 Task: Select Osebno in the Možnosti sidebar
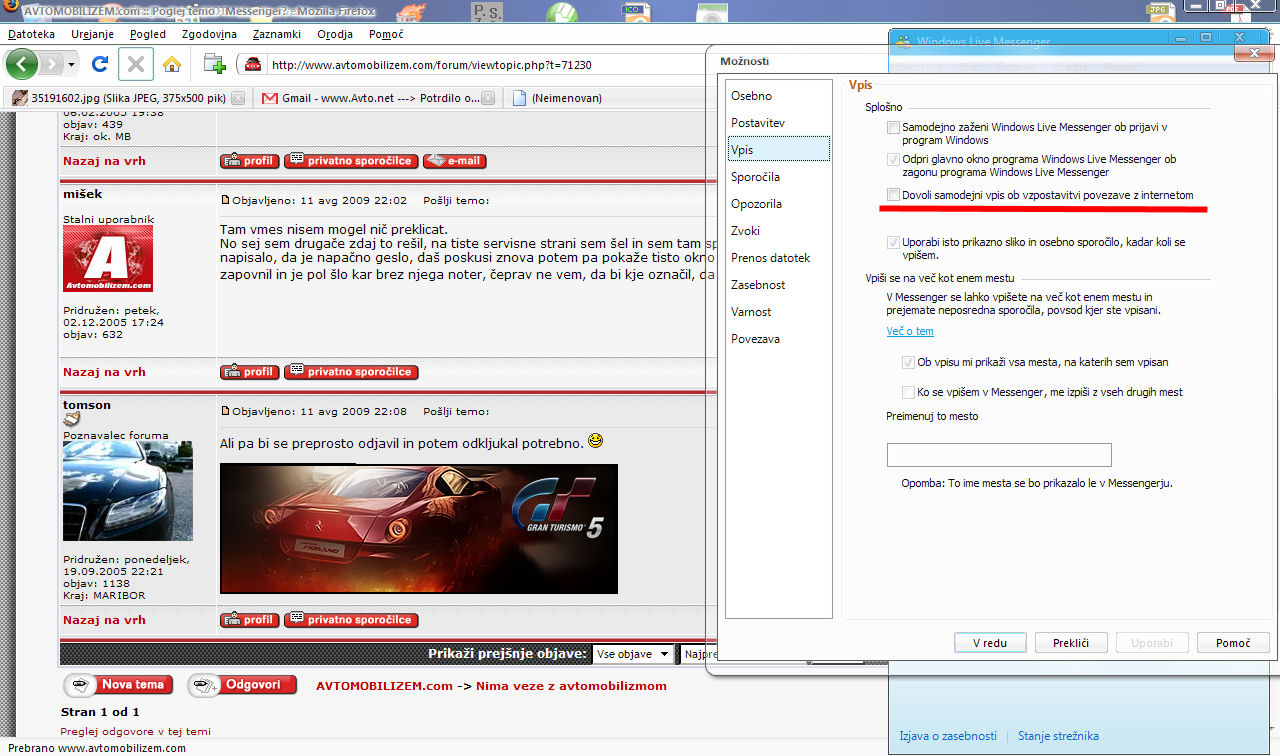[778, 96]
